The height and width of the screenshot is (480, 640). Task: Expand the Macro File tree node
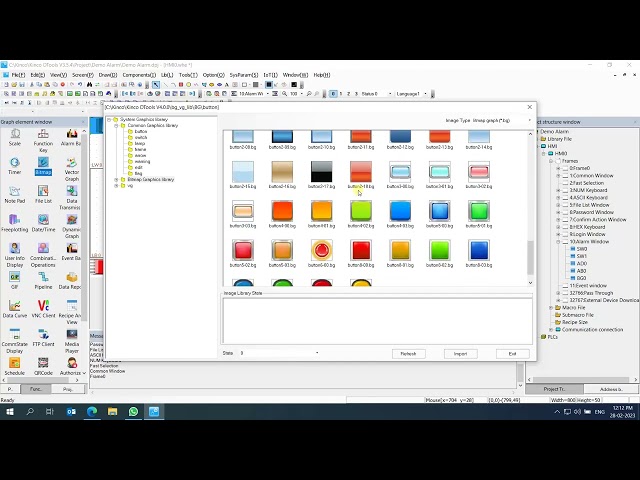[551, 308]
